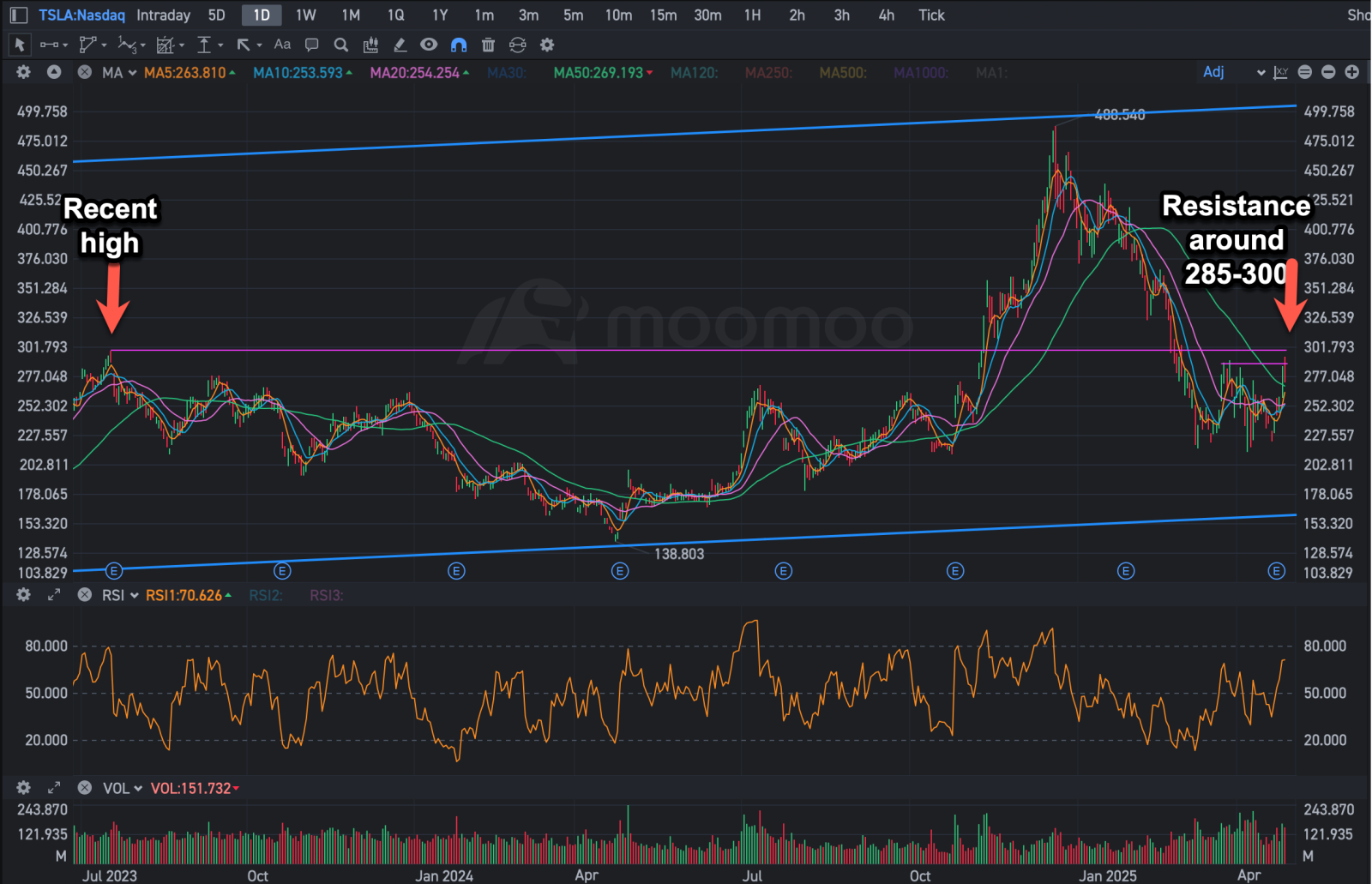The width and height of the screenshot is (1372, 884).
Task: Remove the RSI indicator
Action: pos(84,594)
